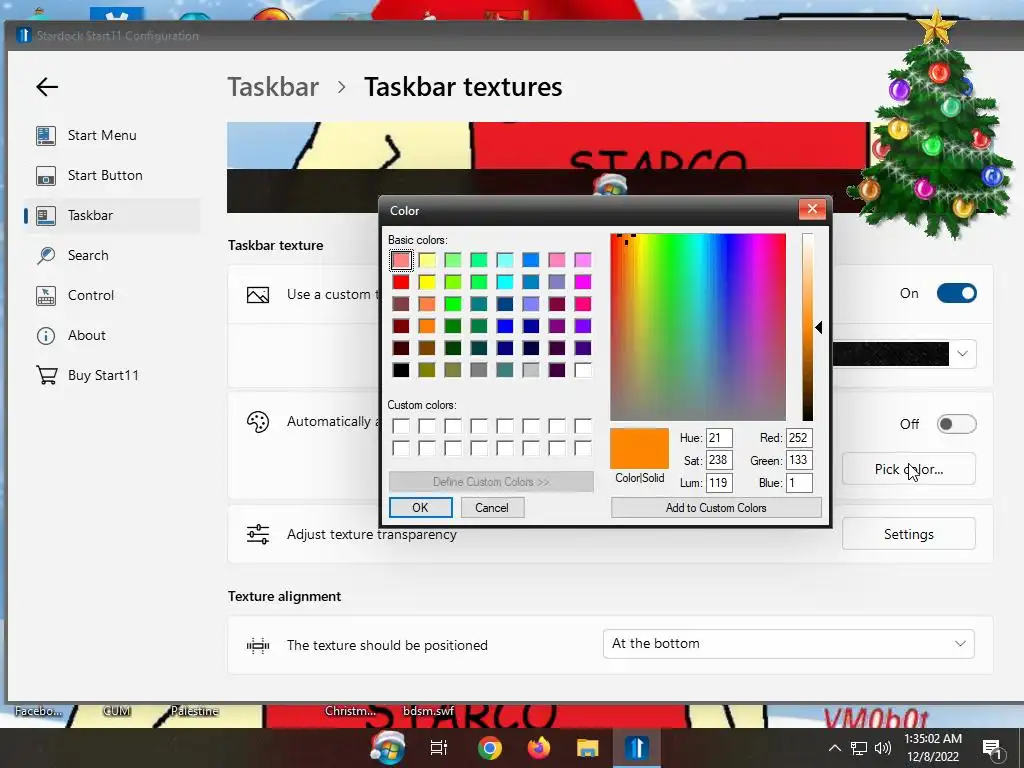Open the Start Menu sidebar section
The image size is (1024, 768).
[111, 135]
